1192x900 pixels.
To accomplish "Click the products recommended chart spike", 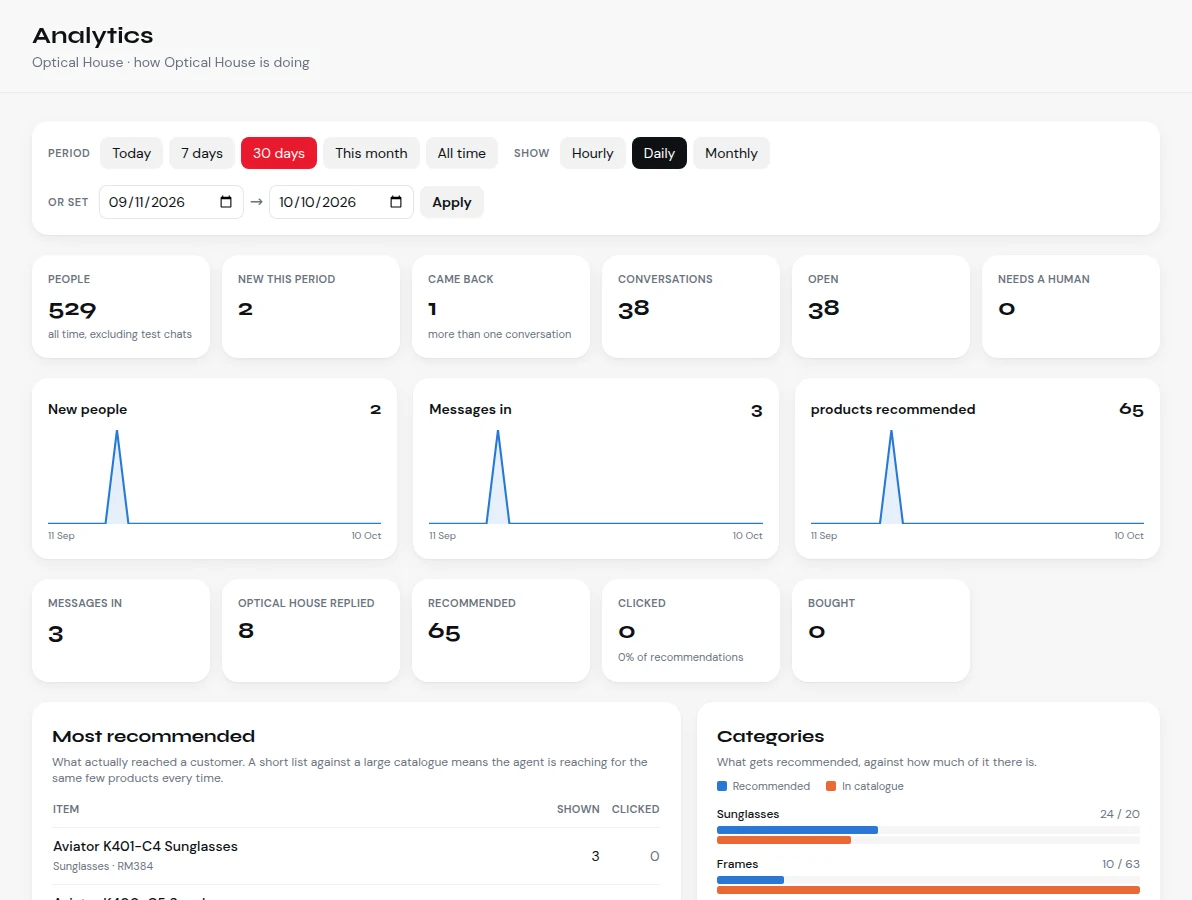I will (892, 477).
